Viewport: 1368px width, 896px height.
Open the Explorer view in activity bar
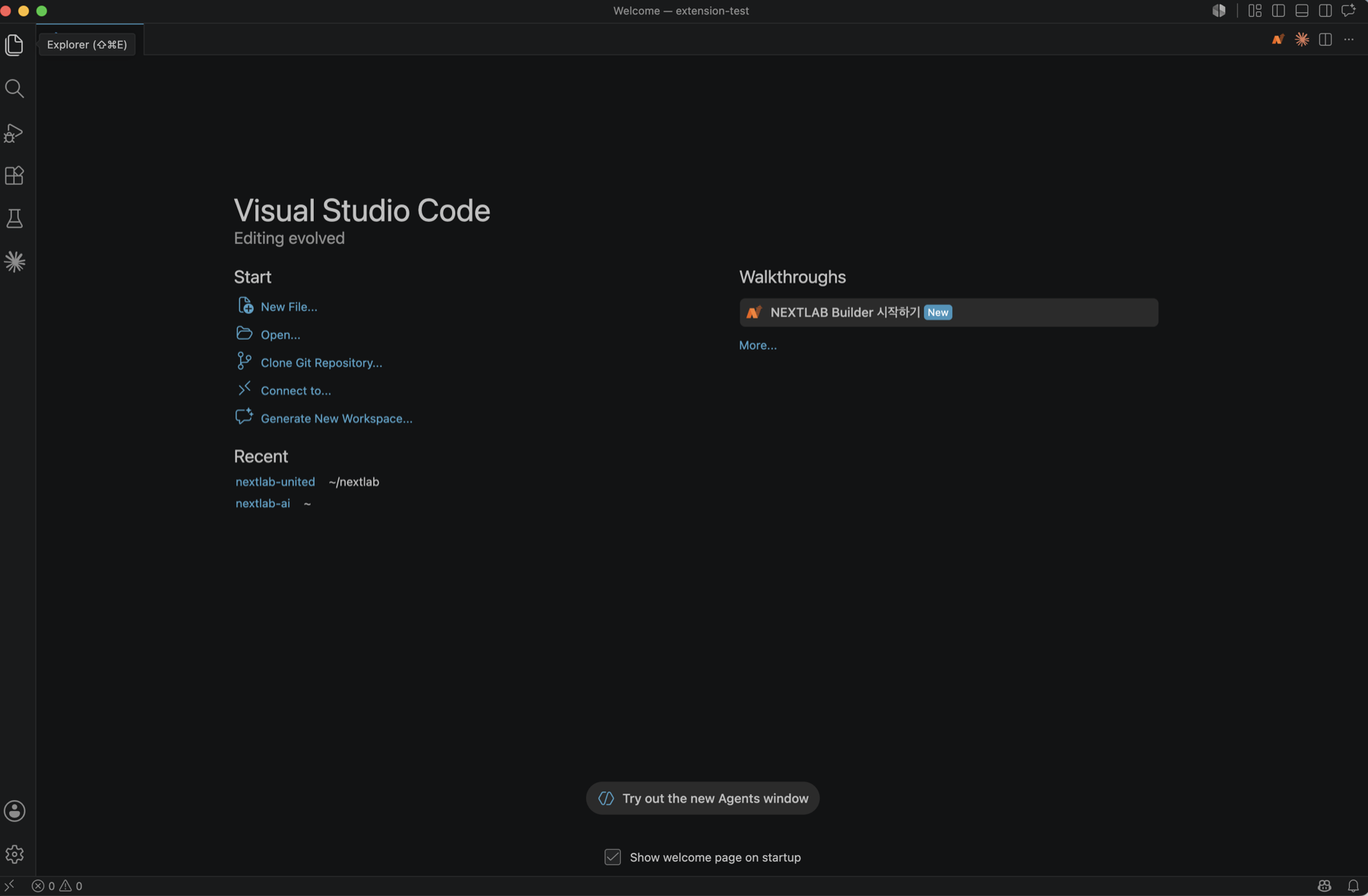tap(14, 45)
